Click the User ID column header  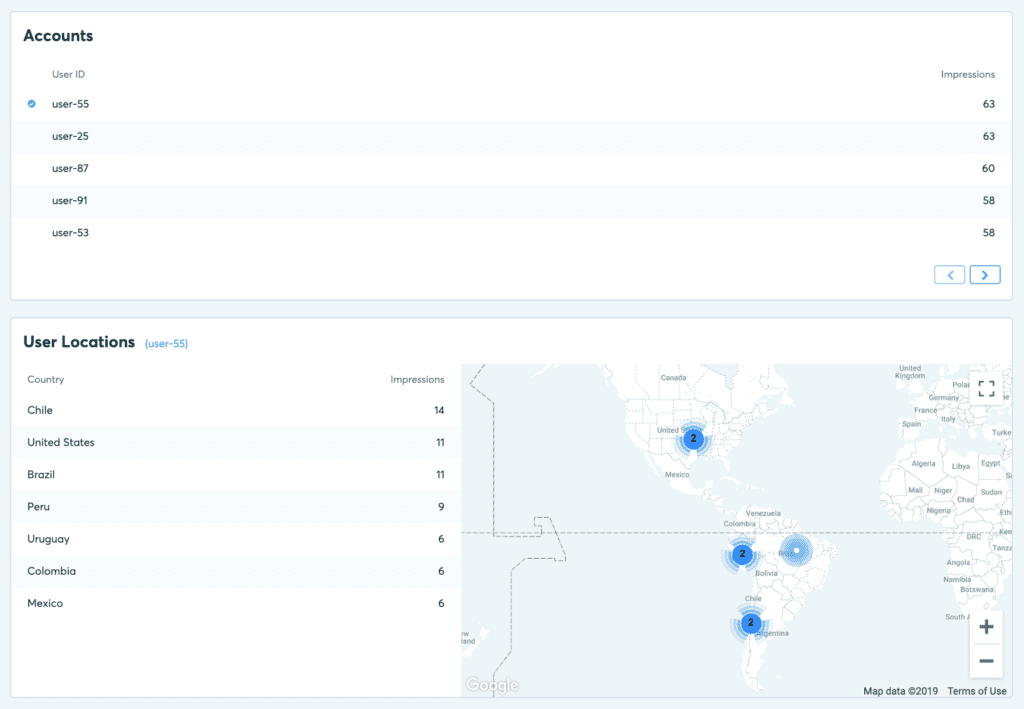69,74
